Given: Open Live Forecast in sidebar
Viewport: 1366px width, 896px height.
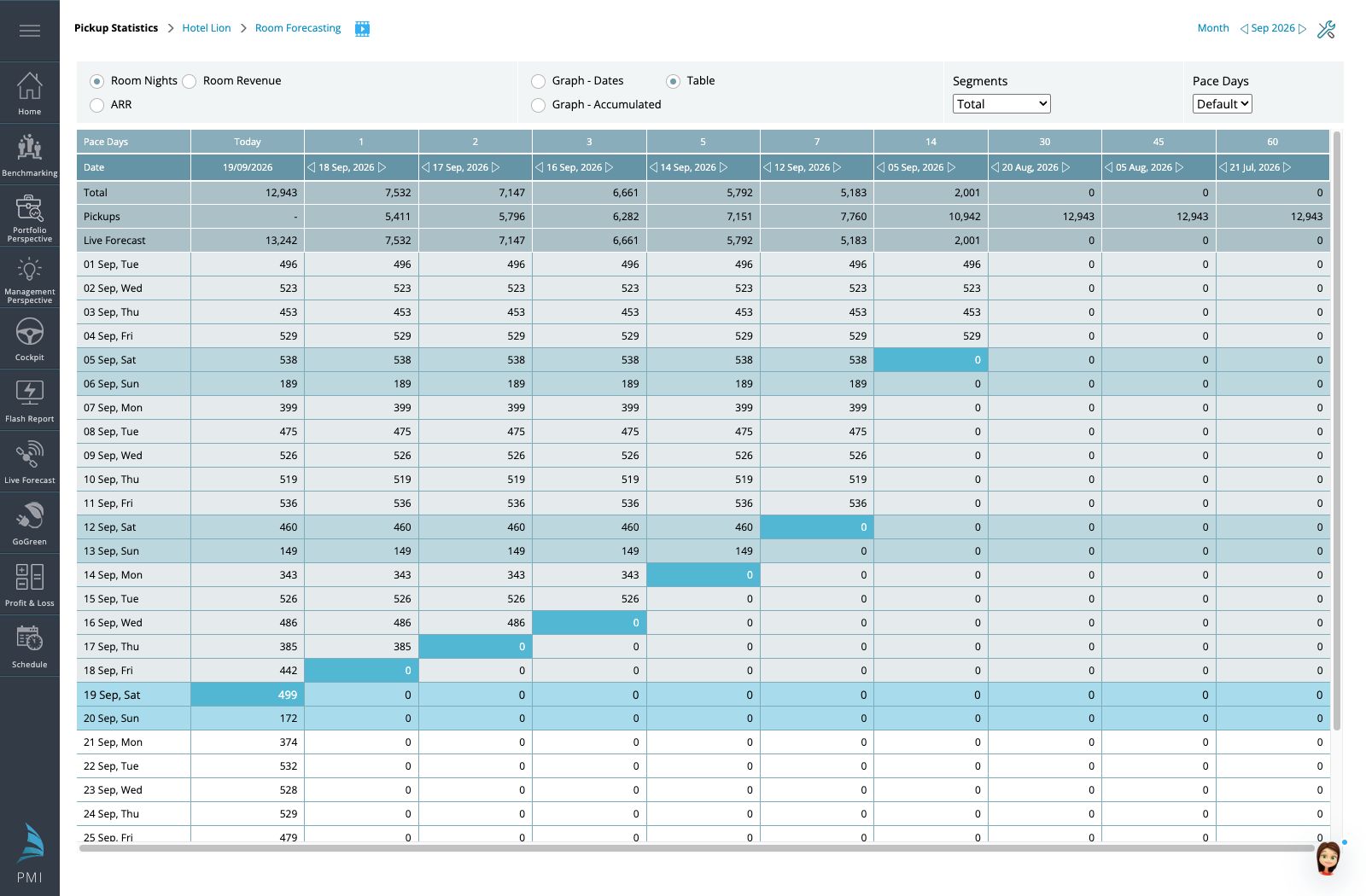Looking at the screenshot, I should pos(30,463).
